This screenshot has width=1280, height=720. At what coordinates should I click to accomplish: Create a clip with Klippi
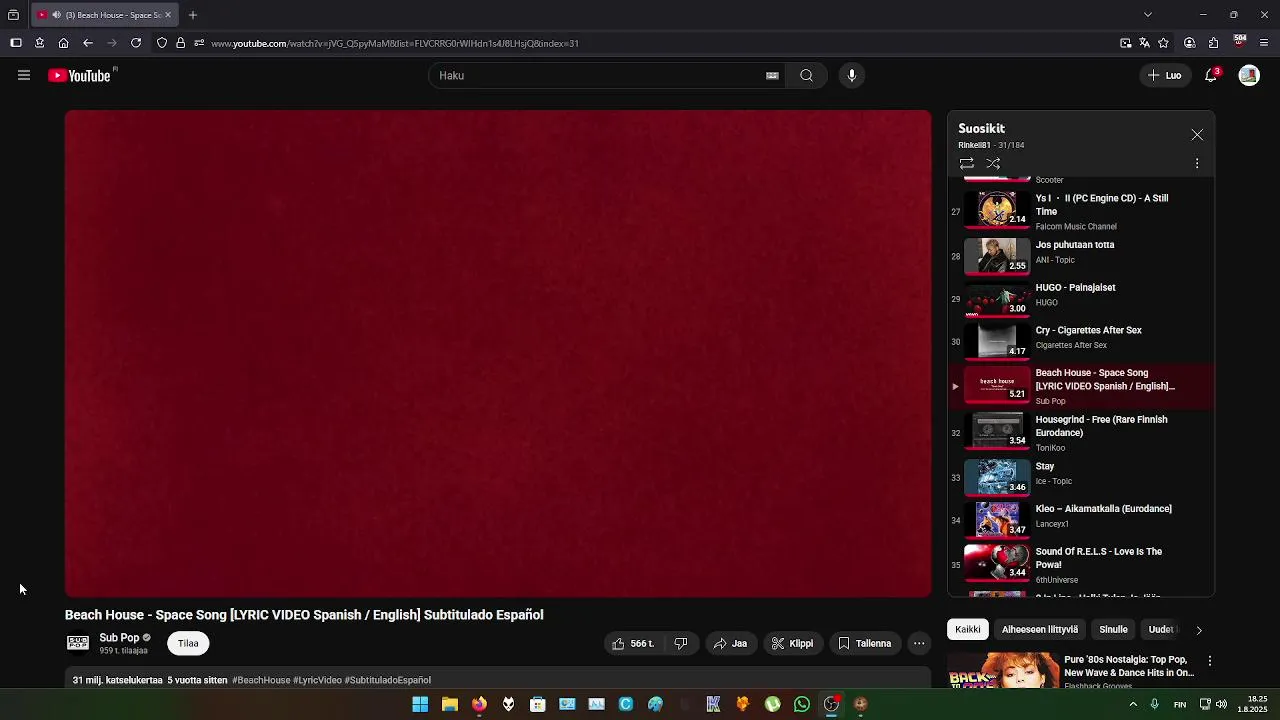tap(792, 643)
